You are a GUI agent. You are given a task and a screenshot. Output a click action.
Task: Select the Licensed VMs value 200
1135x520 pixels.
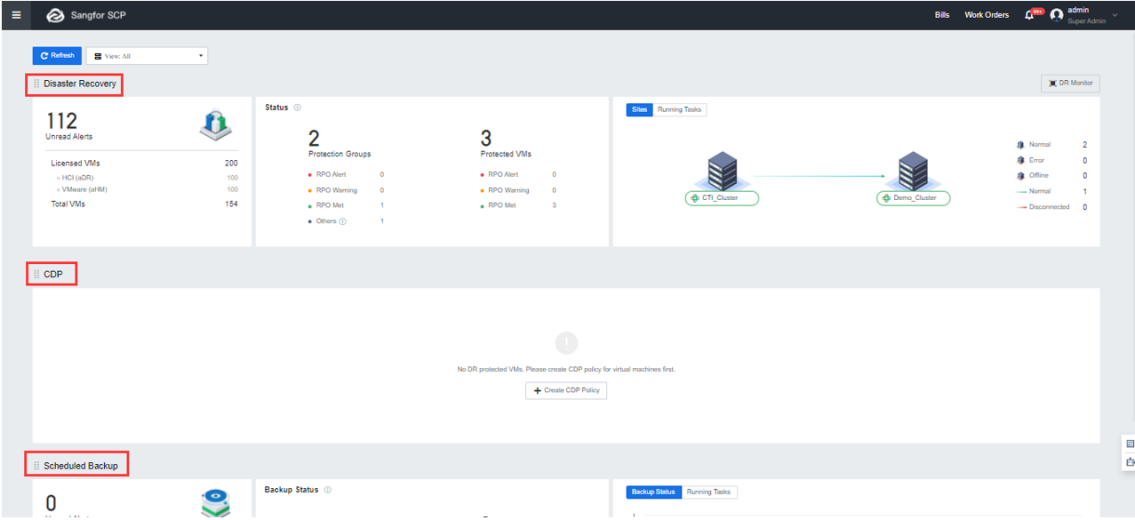click(231, 164)
